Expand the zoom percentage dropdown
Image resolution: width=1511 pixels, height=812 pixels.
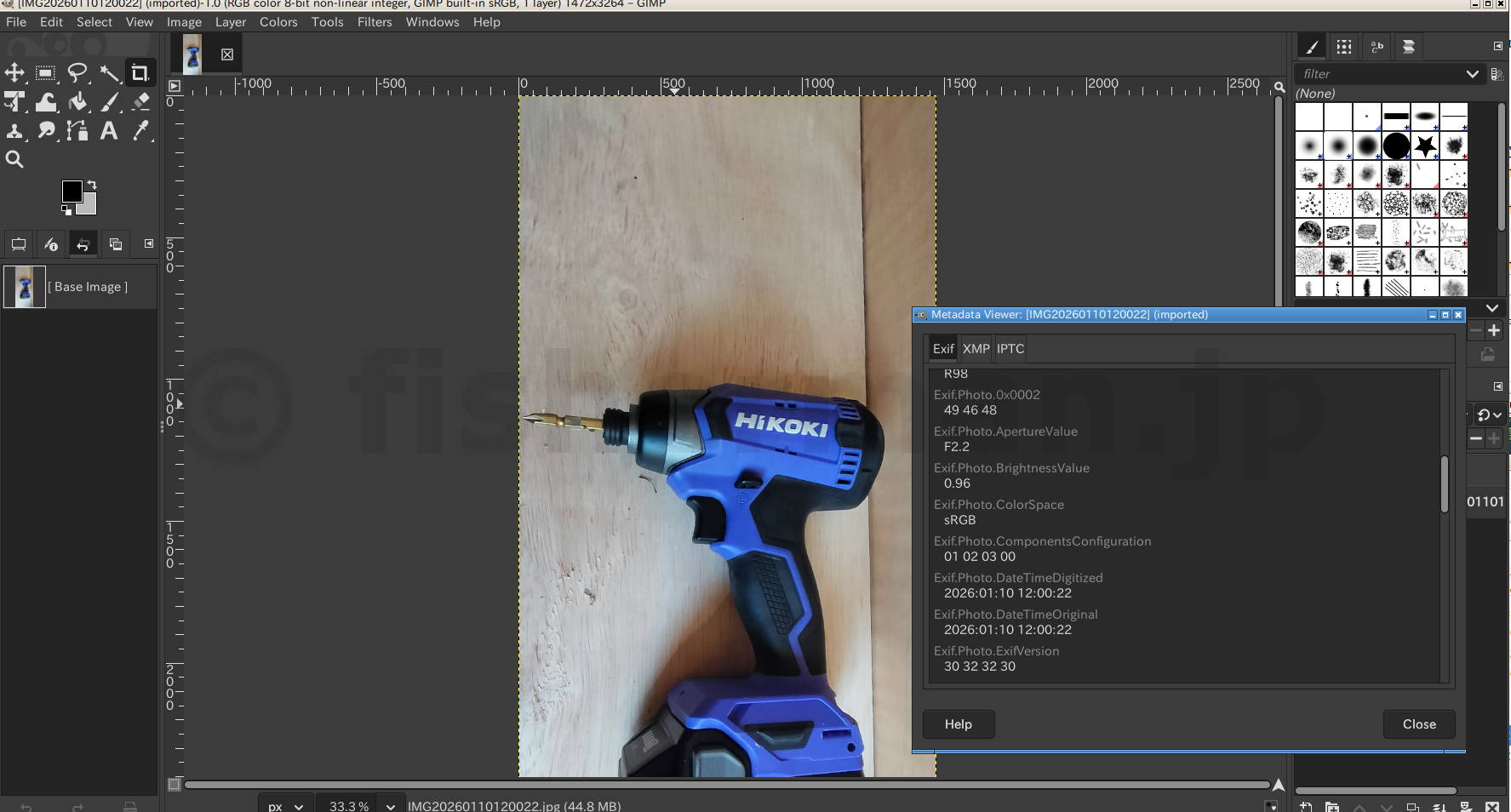(391, 806)
